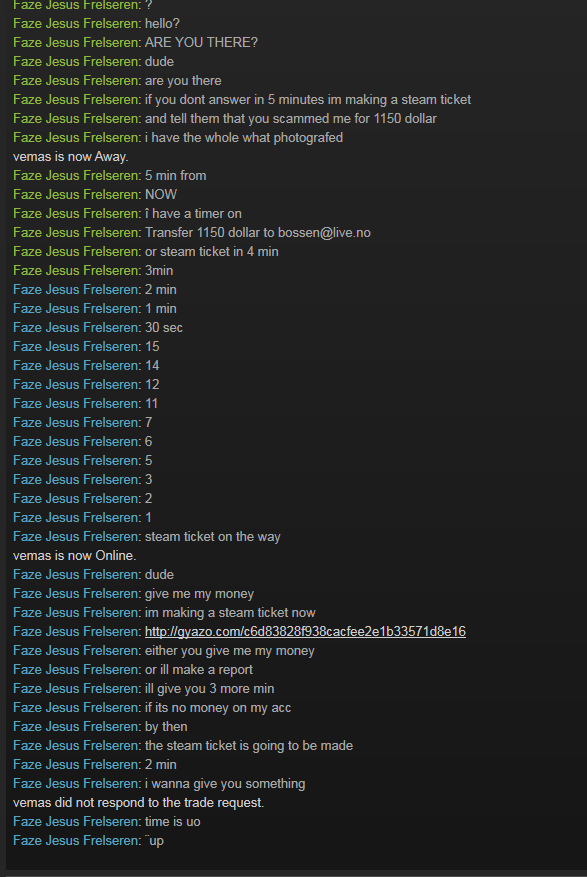Select the 'vemas is now Away.' status line

pyautogui.click(x=71, y=157)
